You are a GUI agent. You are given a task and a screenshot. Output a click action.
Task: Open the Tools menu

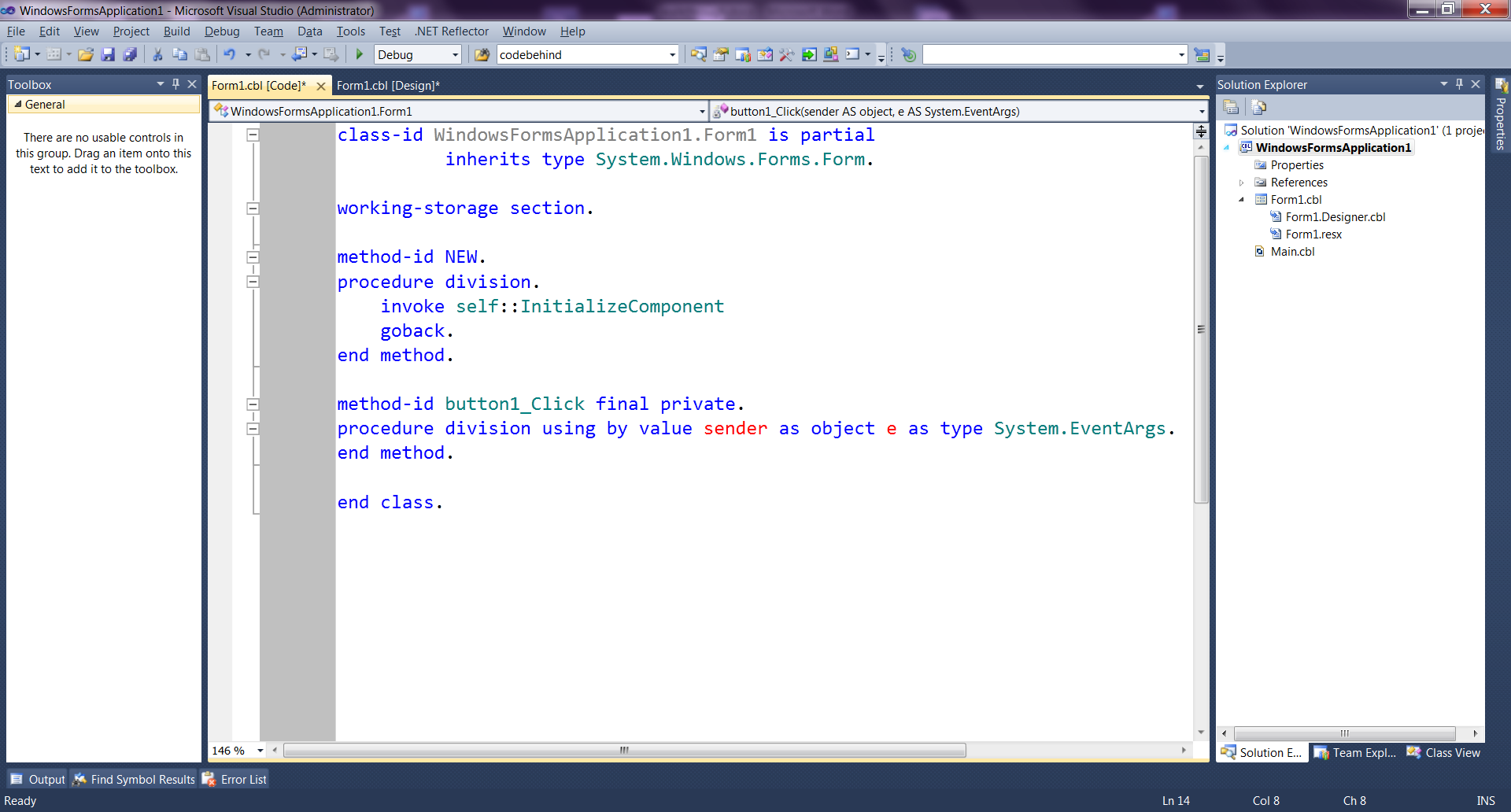point(350,31)
